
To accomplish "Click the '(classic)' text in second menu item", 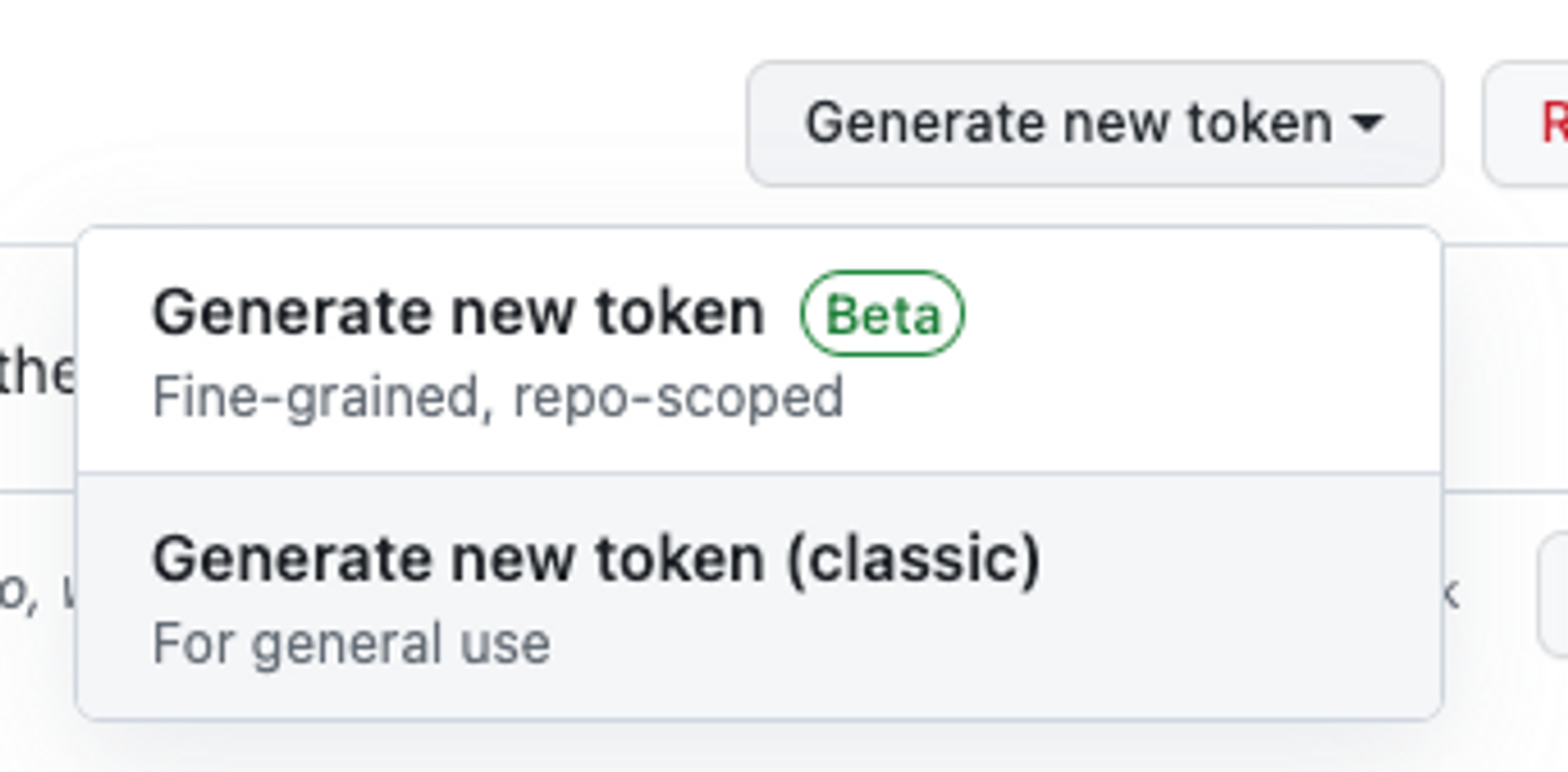I will pos(913,560).
